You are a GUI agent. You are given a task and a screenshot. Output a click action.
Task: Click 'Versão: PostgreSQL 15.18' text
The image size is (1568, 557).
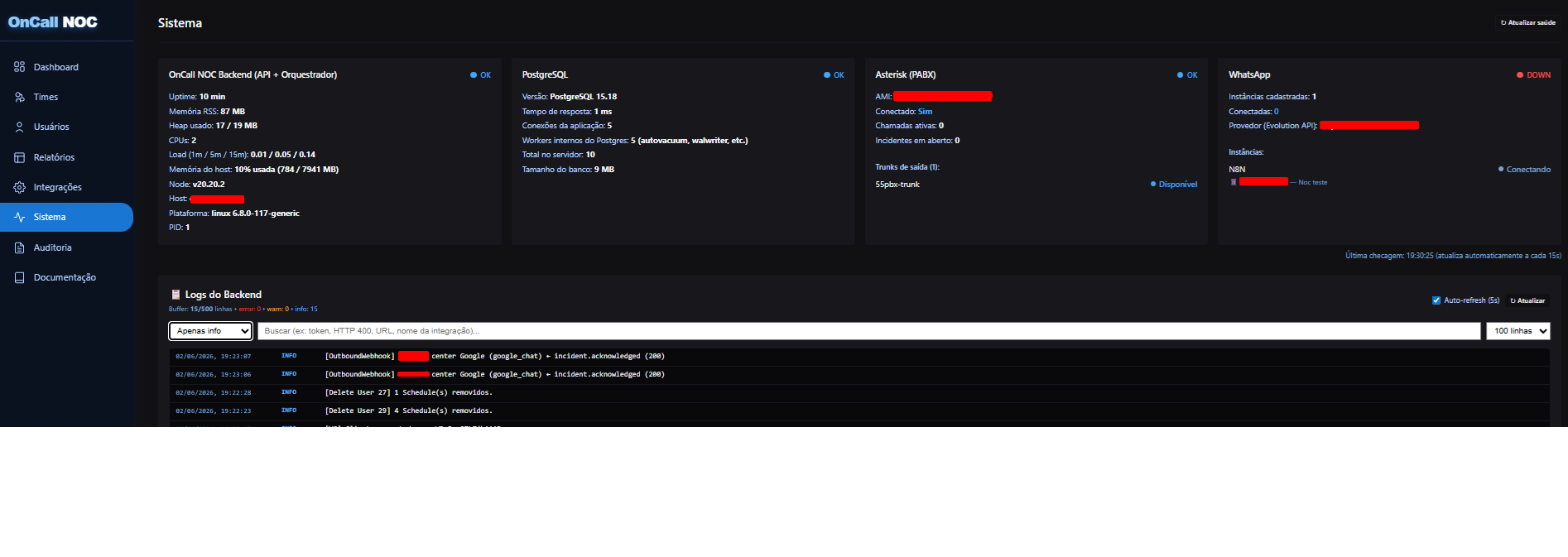570,97
